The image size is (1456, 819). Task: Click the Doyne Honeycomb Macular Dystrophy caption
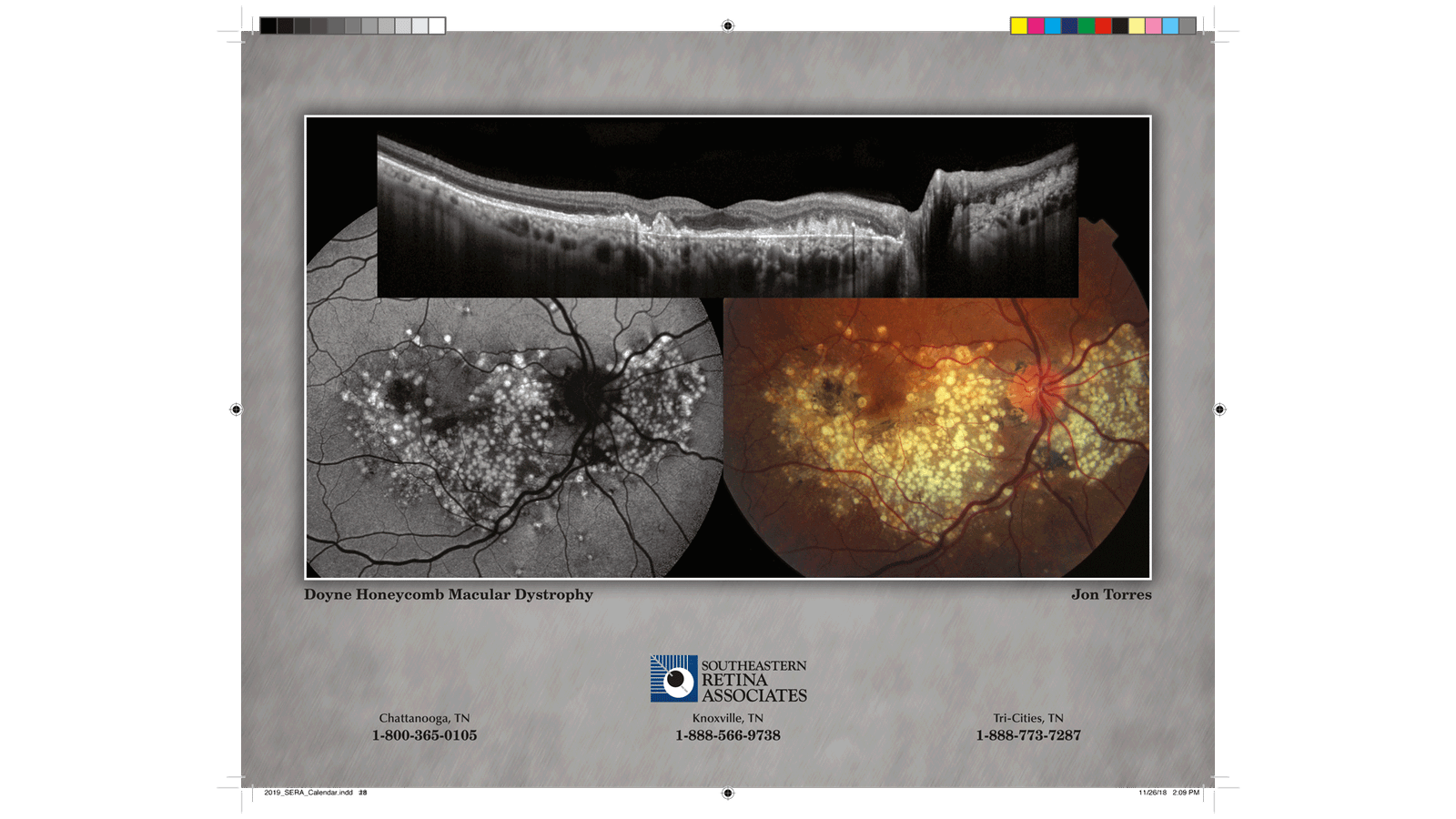pos(449,595)
